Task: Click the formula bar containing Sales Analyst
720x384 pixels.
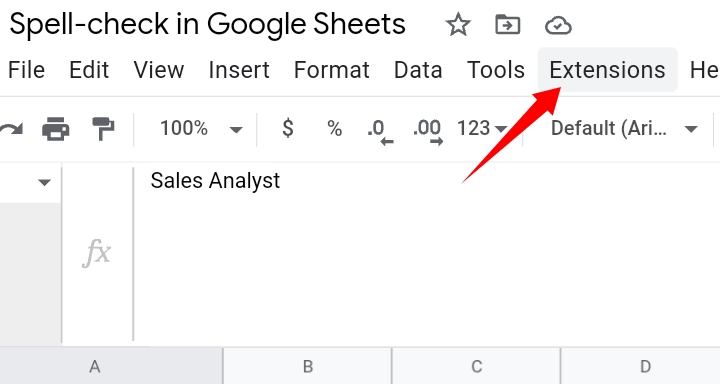Action: tap(427, 253)
